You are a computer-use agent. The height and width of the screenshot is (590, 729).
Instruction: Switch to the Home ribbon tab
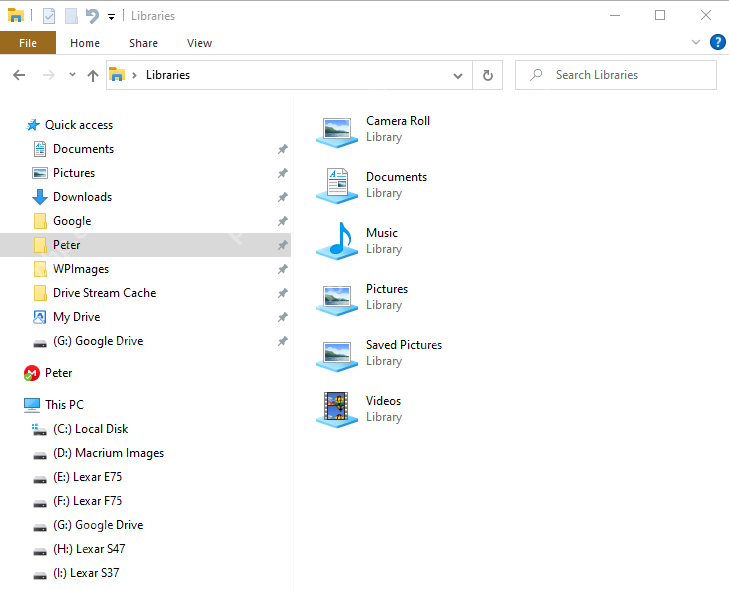coord(85,43)
